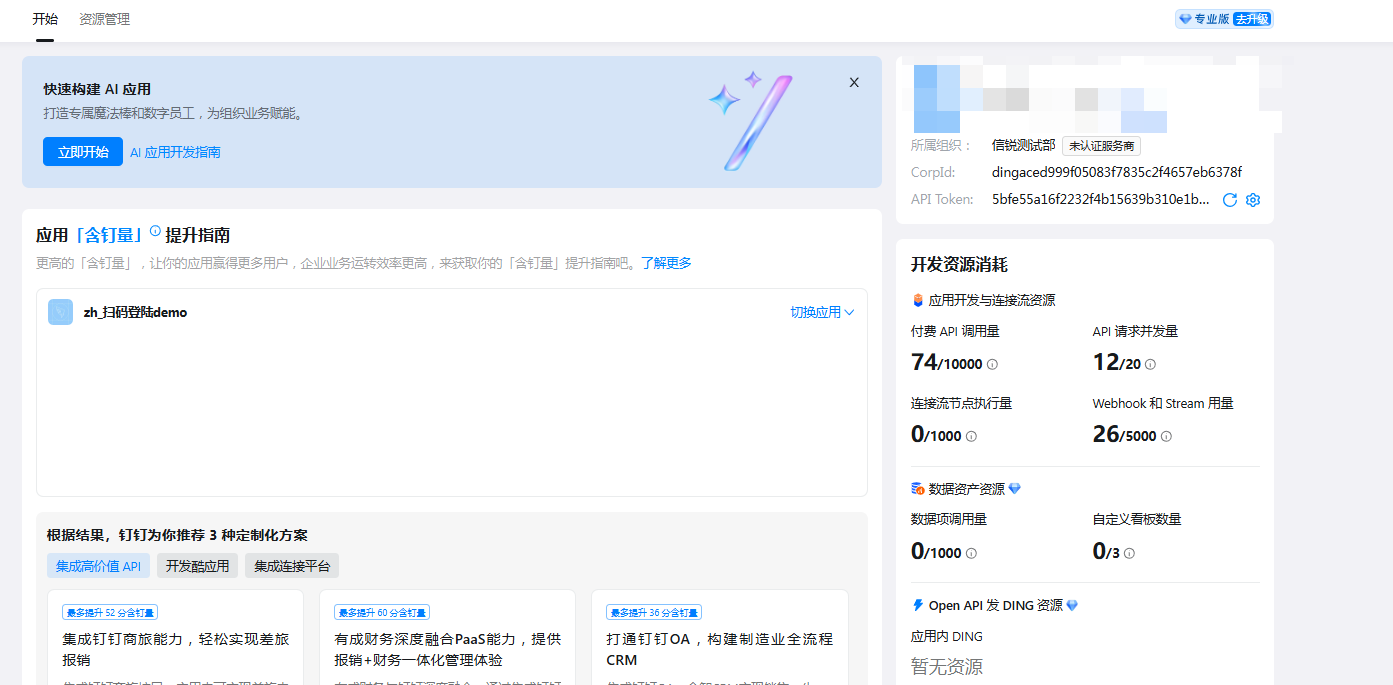Click the 付费 API 调用量 label

[x=955, y=331]
